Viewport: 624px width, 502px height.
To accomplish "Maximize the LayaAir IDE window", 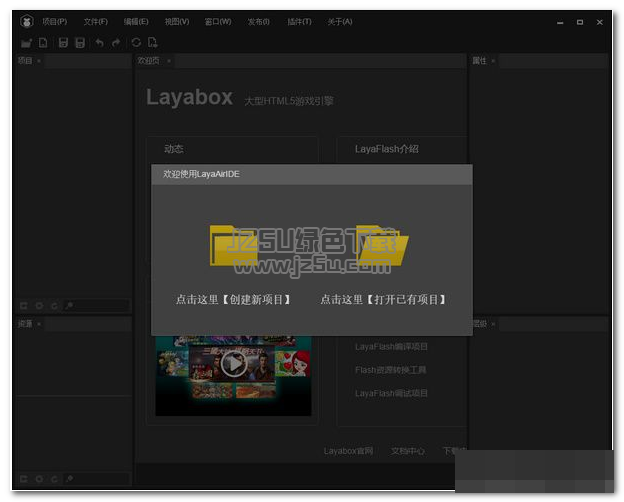I will tap(580, 22).
